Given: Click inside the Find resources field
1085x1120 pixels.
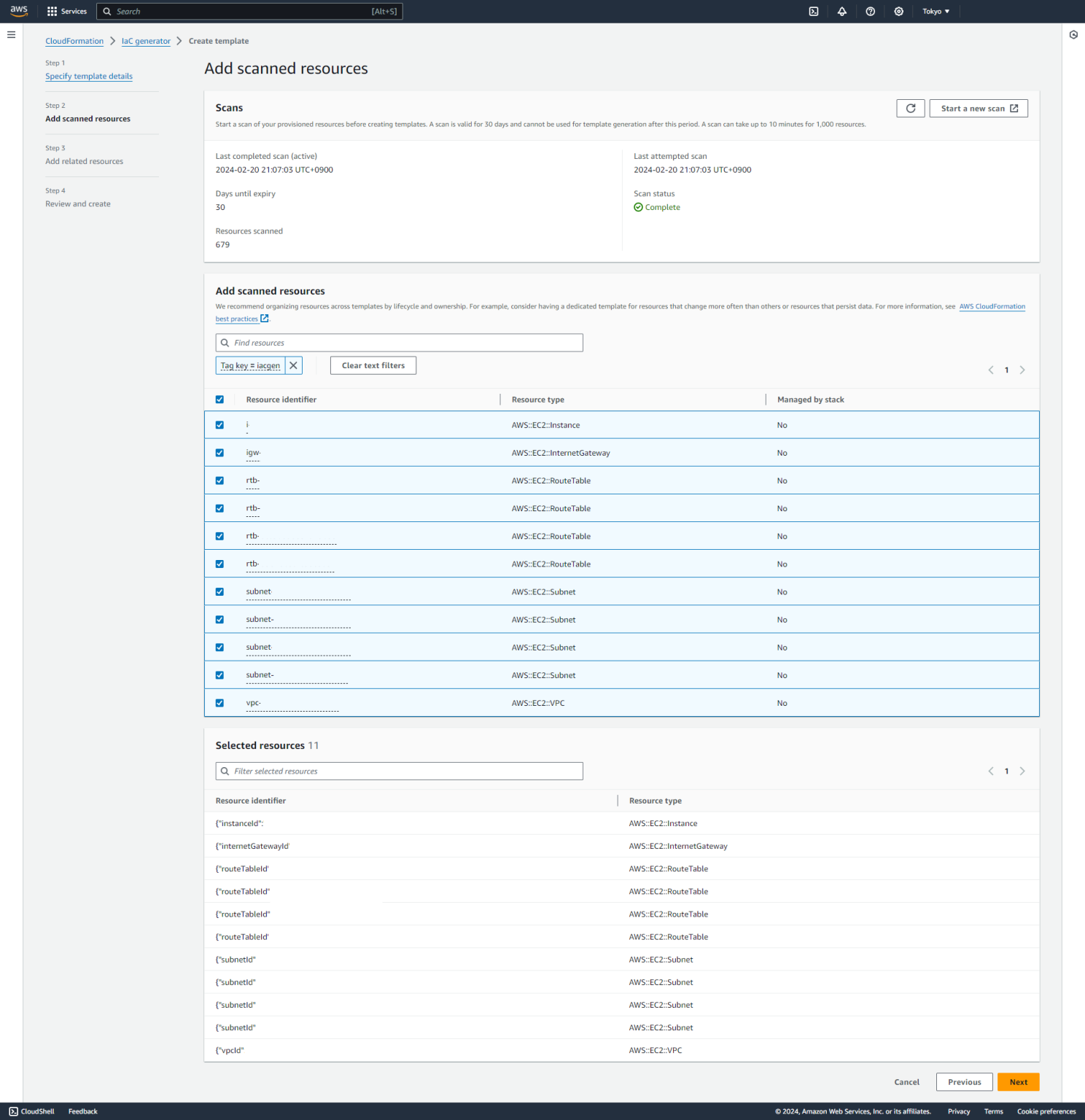Looking at the screenshot, I should pos(400,342).
